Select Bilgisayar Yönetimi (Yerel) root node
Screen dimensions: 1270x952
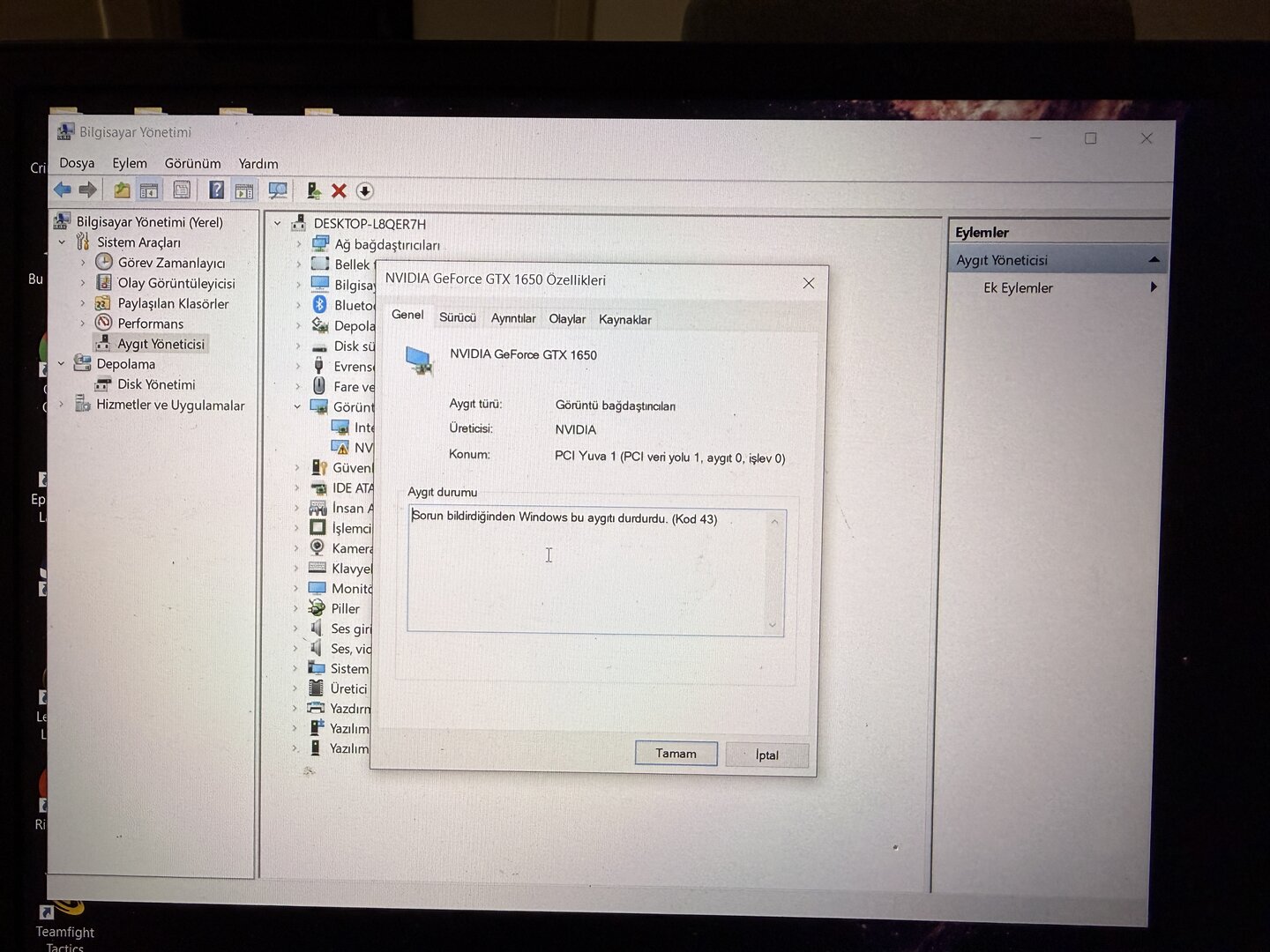tap(150, 222)
